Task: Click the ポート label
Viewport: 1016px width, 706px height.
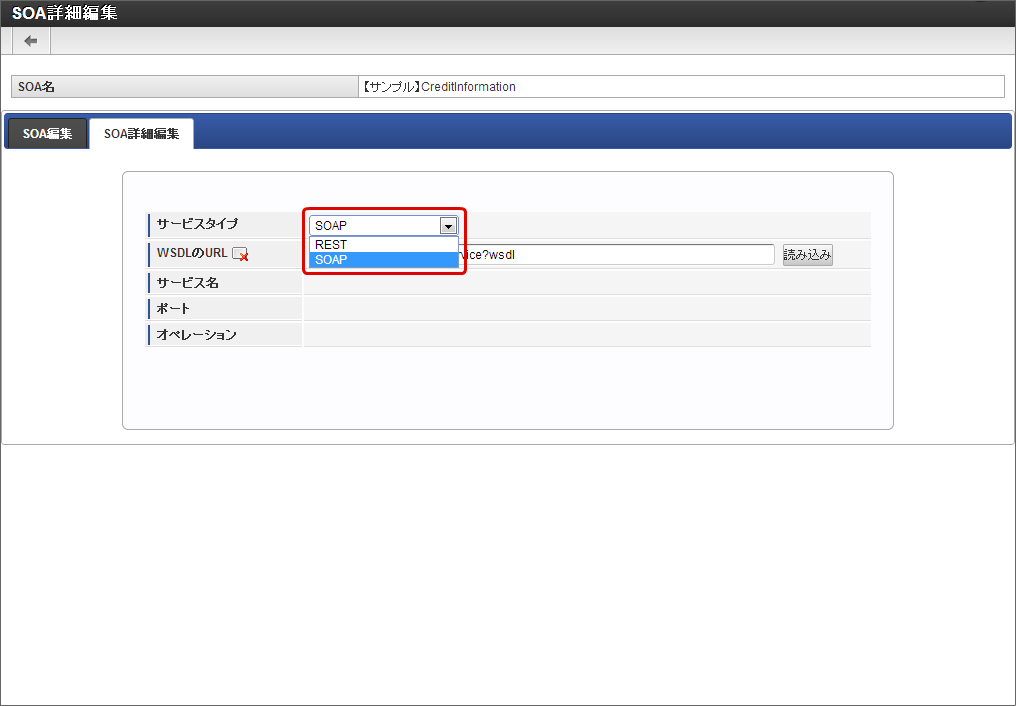Action: click(x=173, y=308)
